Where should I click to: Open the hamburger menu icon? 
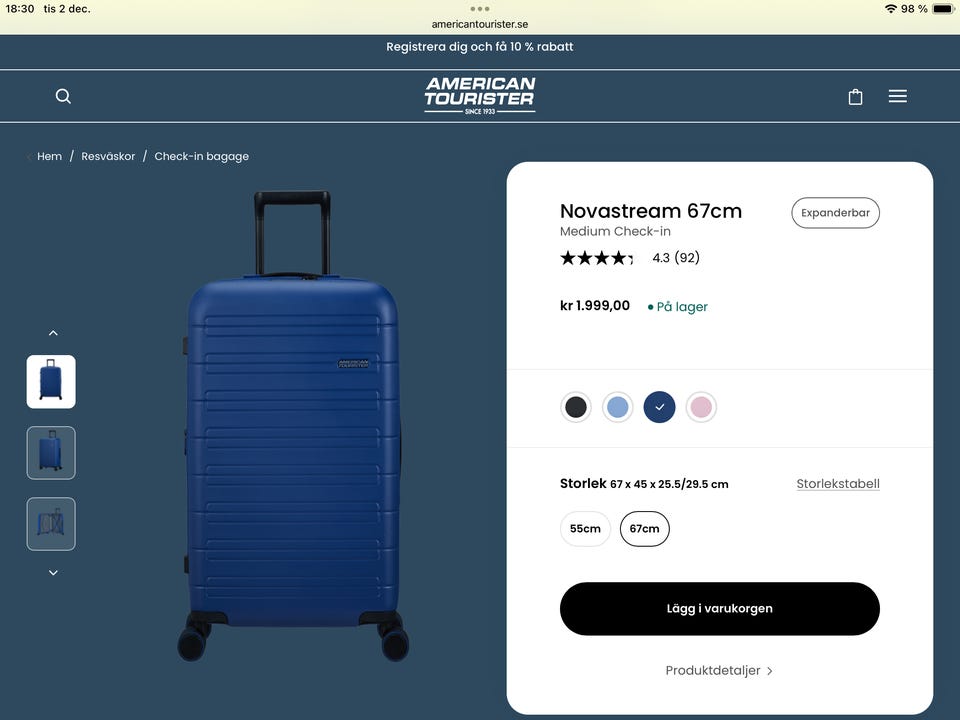898,96
